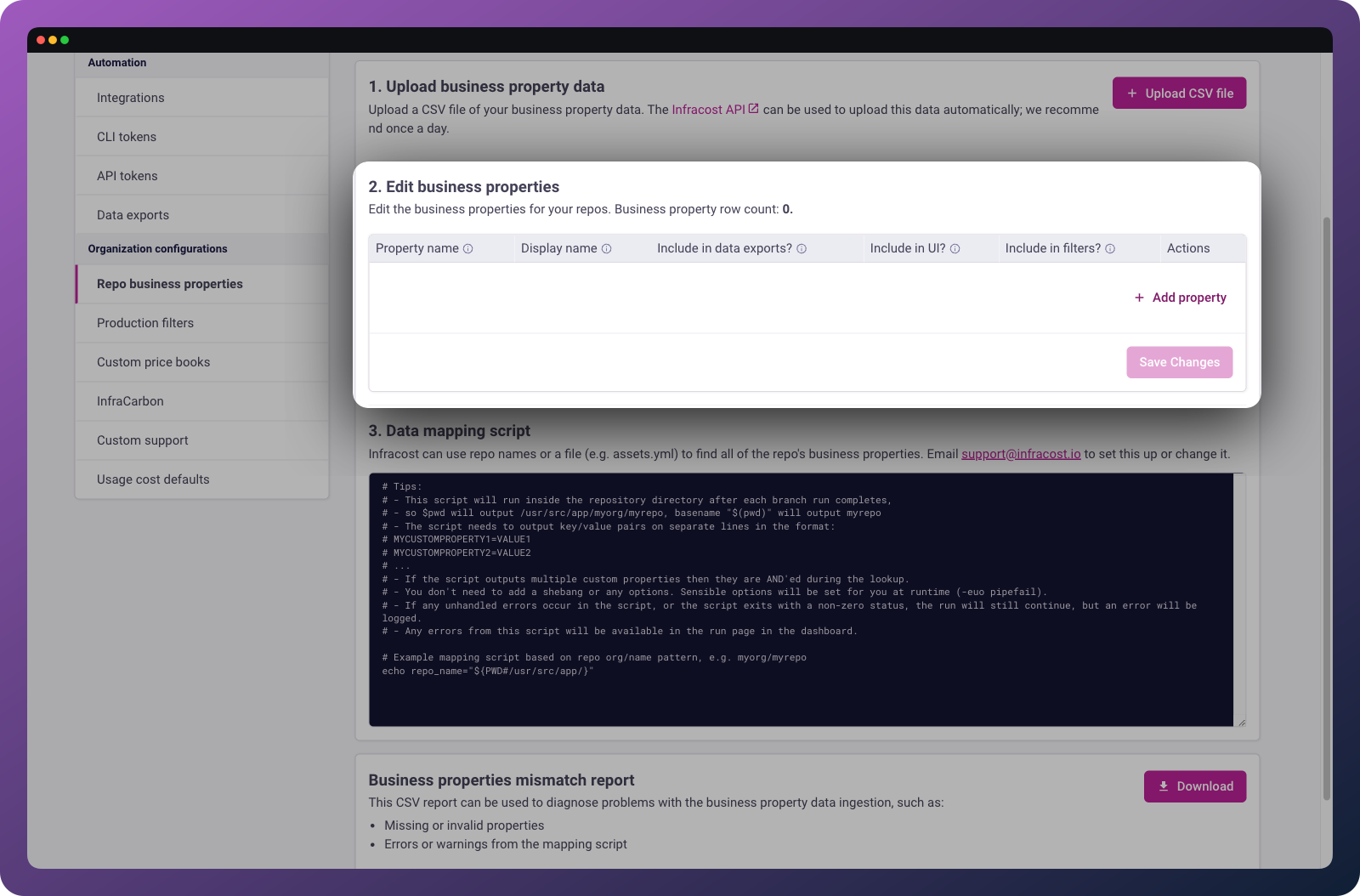
Task: Click the info icon beside Property name
Action: (x=467, y=248)
